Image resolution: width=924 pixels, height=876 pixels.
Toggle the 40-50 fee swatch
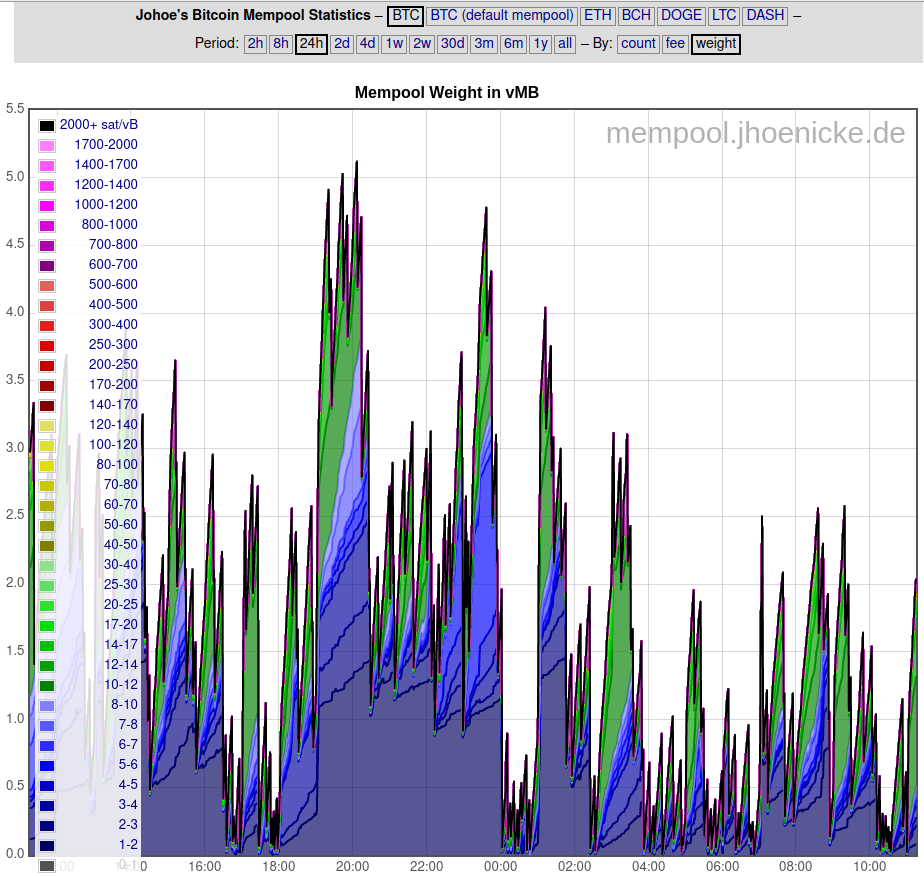[x=47, y=546]
